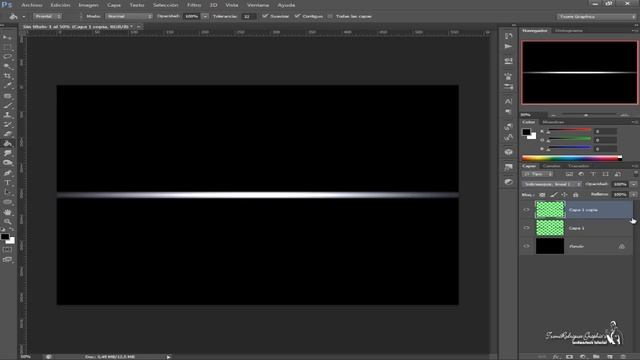Select the Fondo layer thumbnail
The image size is (640, 360).
tap(550, 246)
